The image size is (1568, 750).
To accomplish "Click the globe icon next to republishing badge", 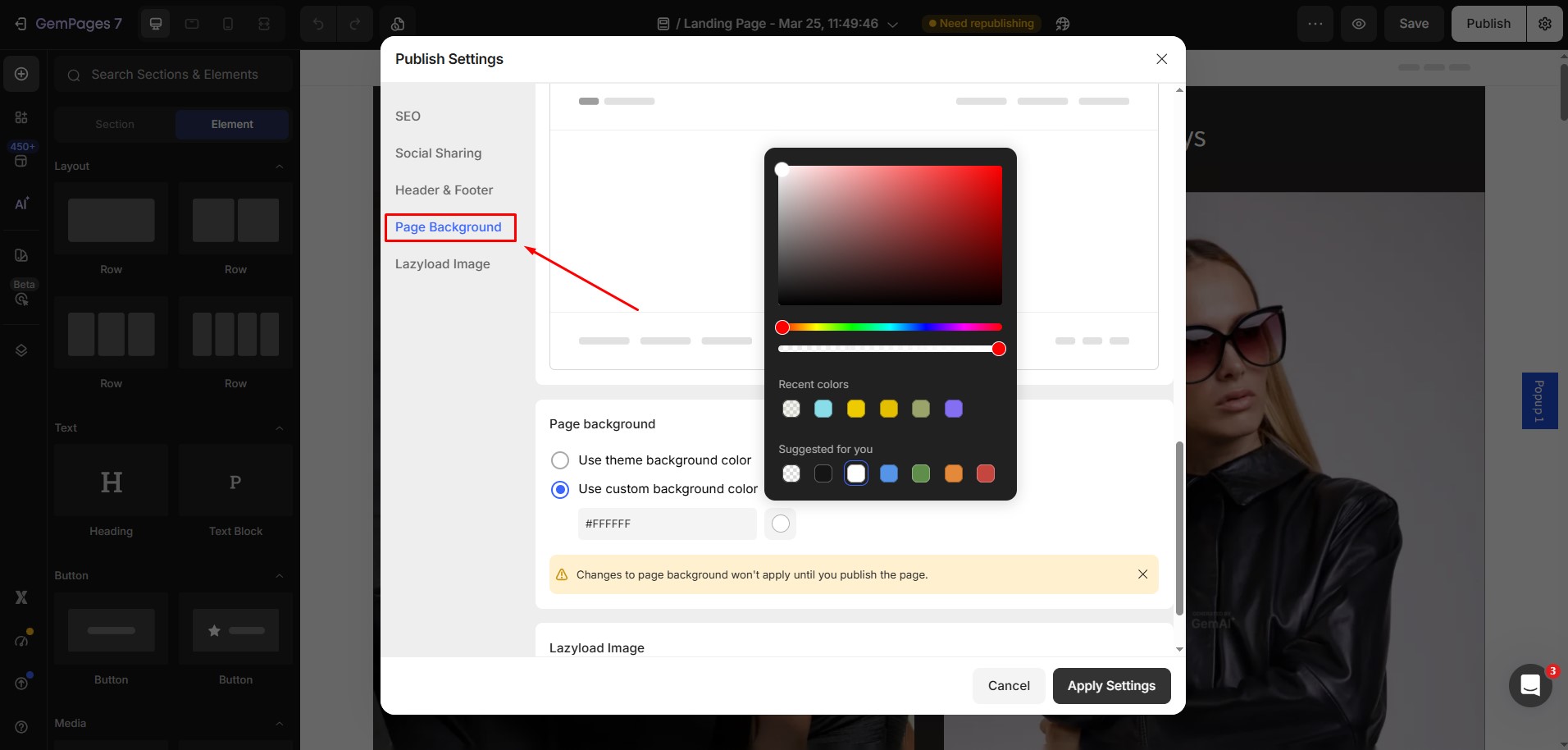I will 1063,24.
